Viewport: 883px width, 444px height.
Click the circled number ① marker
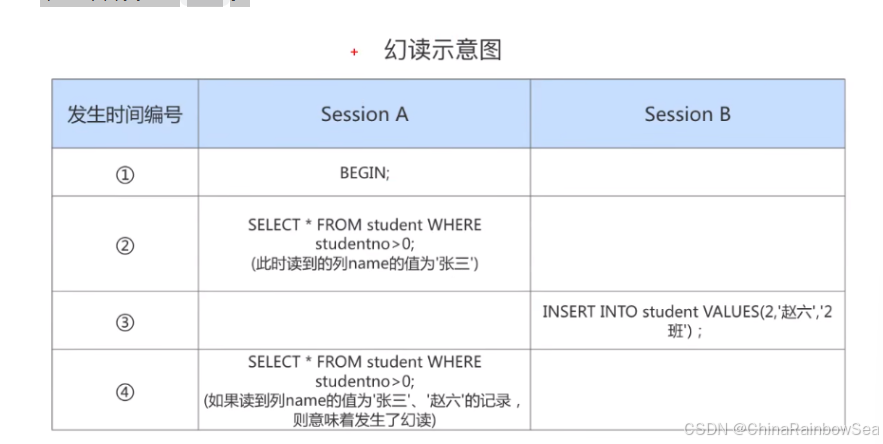pyautogui.click(x=125, y=174)
